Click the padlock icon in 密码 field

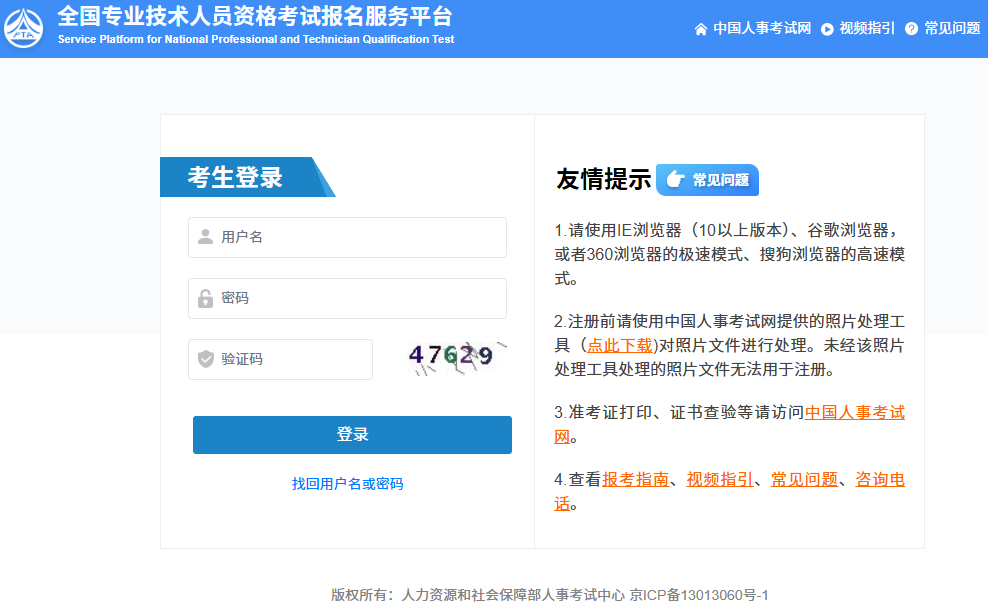205,298
